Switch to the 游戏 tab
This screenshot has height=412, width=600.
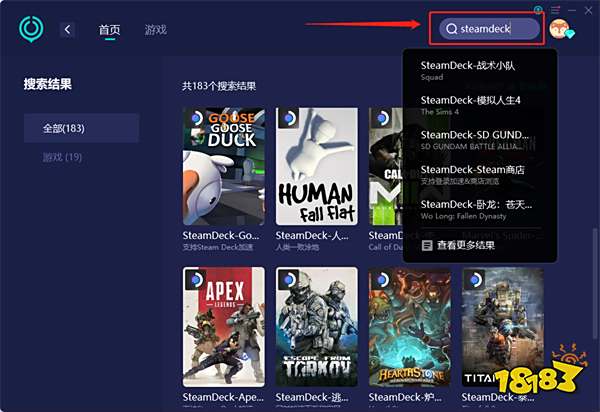(x=156, y=29)
